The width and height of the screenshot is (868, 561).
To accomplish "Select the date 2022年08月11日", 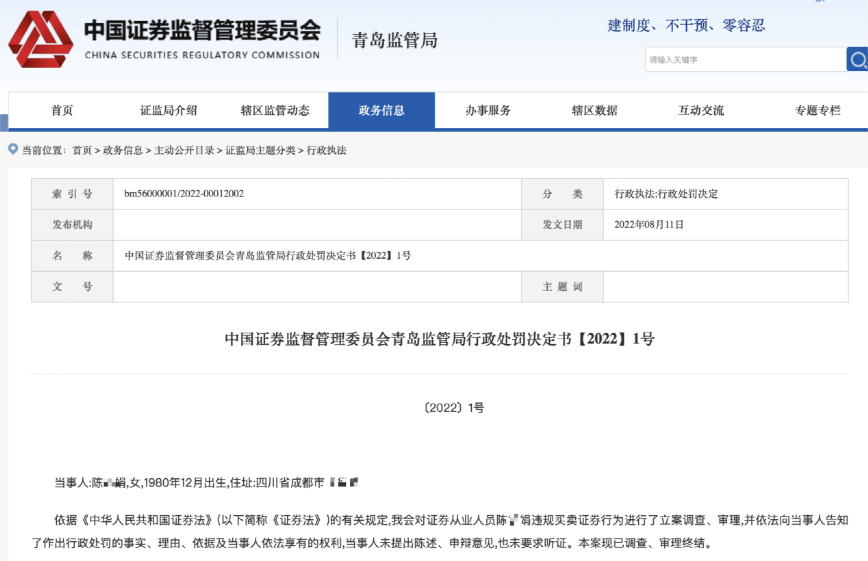I will (x=649, y=224).
